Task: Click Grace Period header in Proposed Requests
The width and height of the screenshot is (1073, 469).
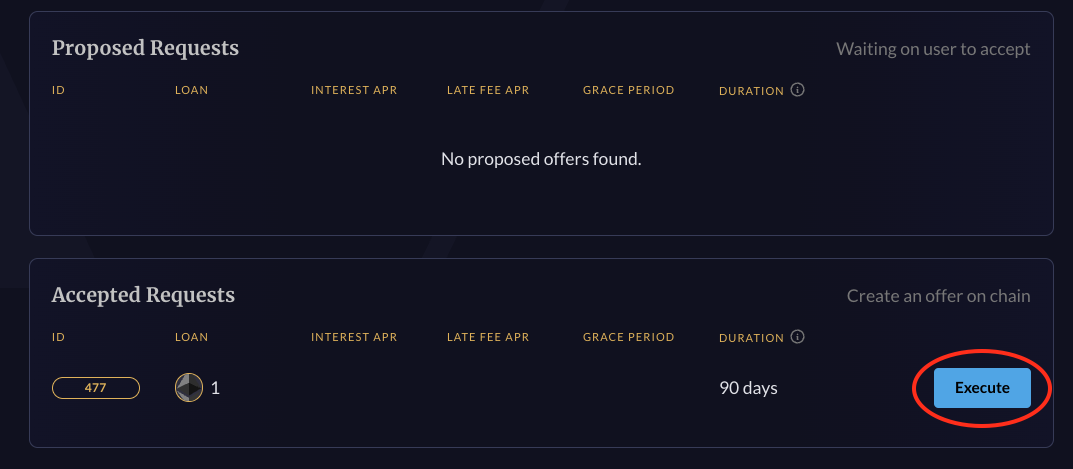Action: [x=628, y=90]
